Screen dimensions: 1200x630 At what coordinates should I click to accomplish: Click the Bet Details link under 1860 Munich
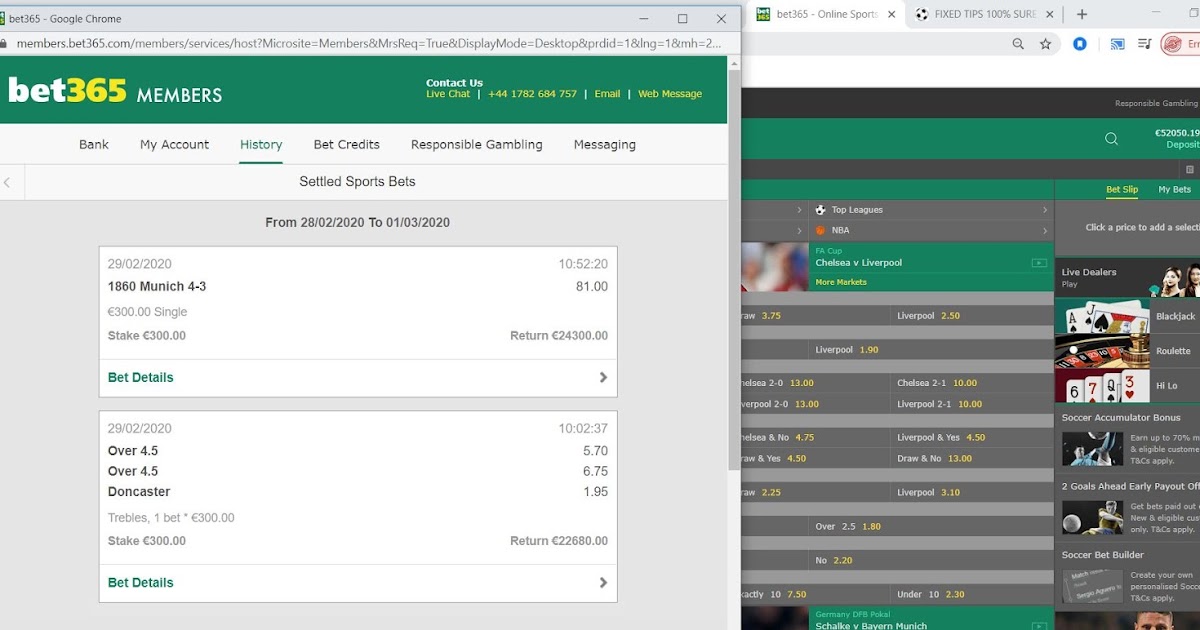[140, 377]
